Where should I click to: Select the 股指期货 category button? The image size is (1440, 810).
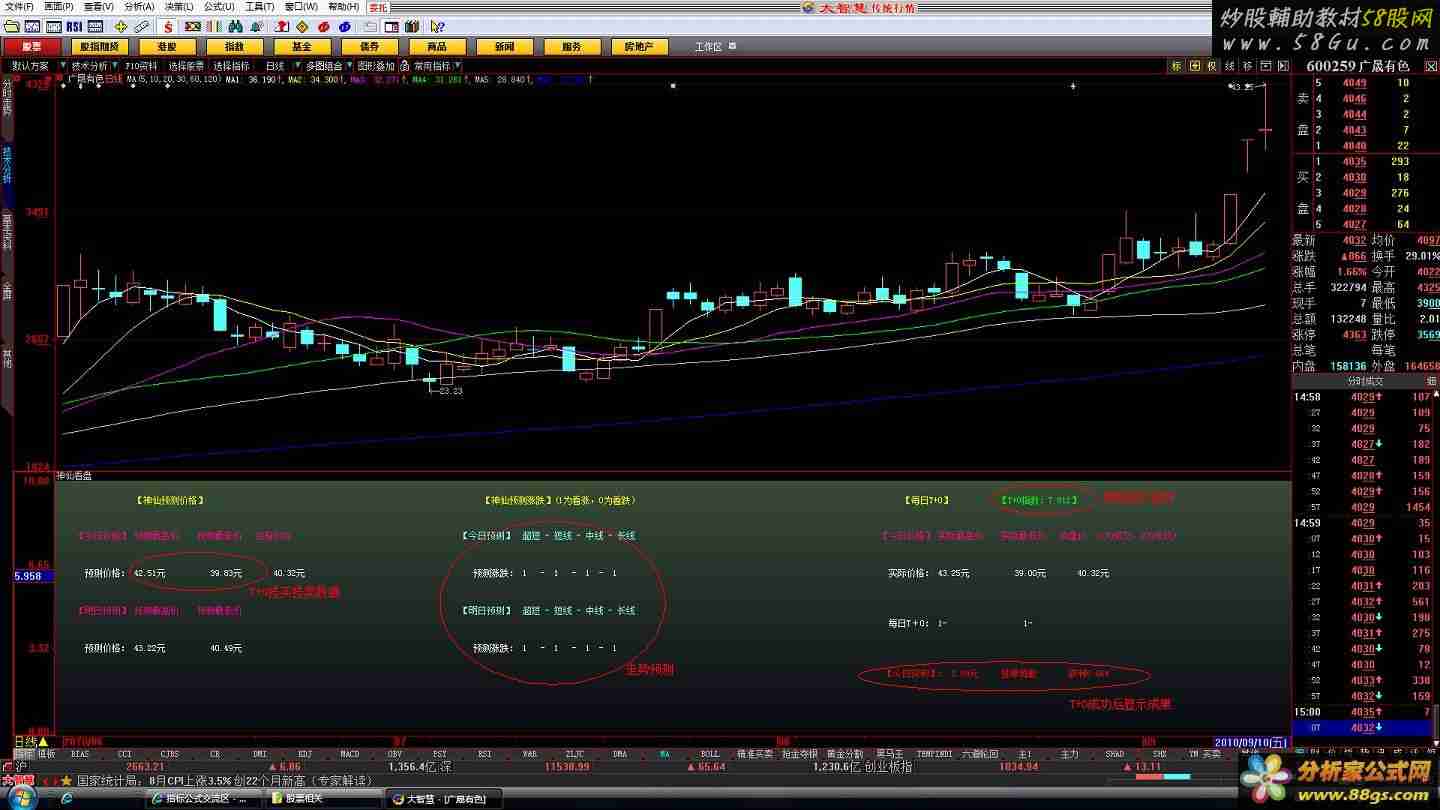pyautogui.click(x=100, y=47)
